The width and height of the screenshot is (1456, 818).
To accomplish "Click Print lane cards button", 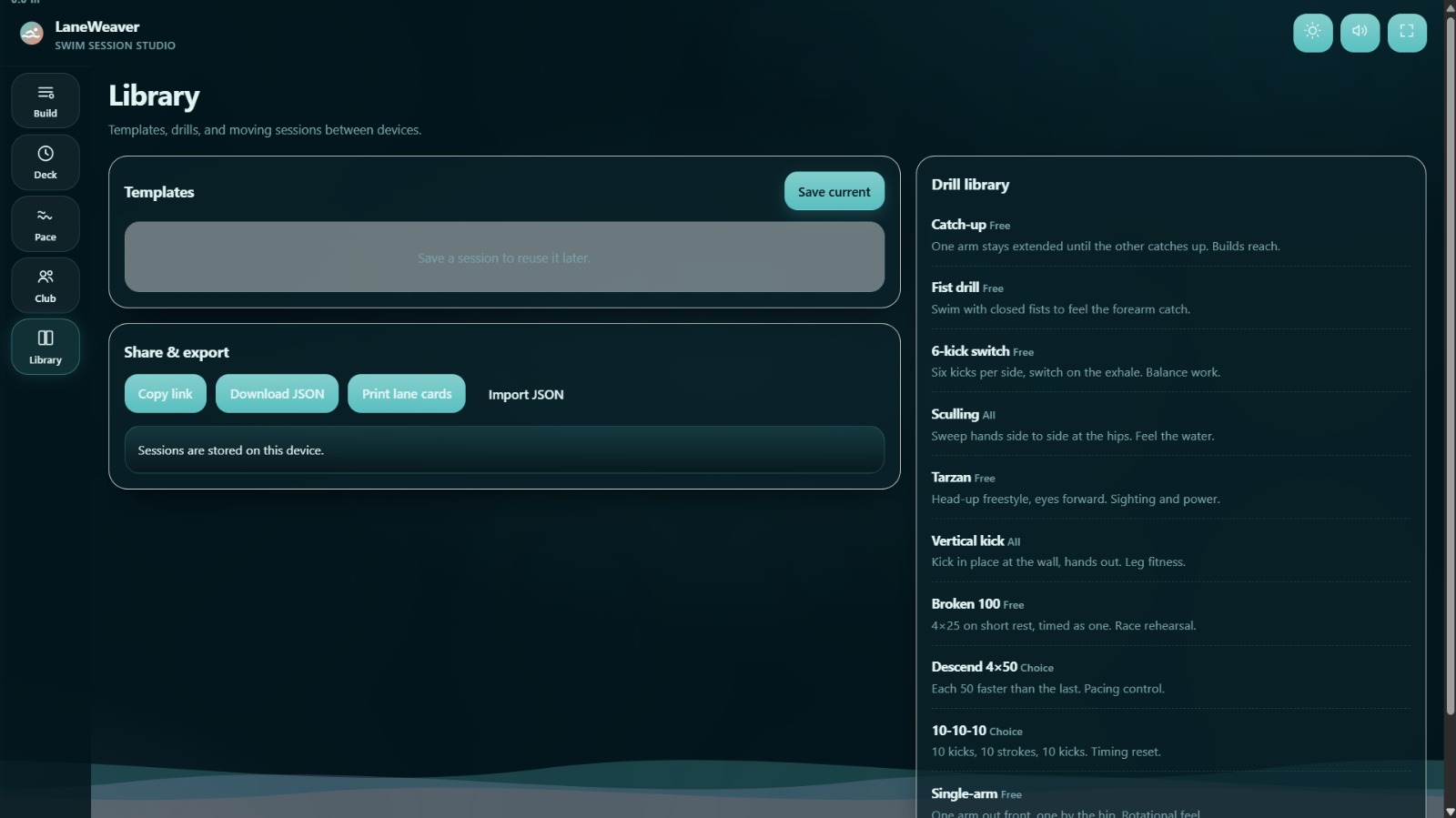I will pos(407,394).
